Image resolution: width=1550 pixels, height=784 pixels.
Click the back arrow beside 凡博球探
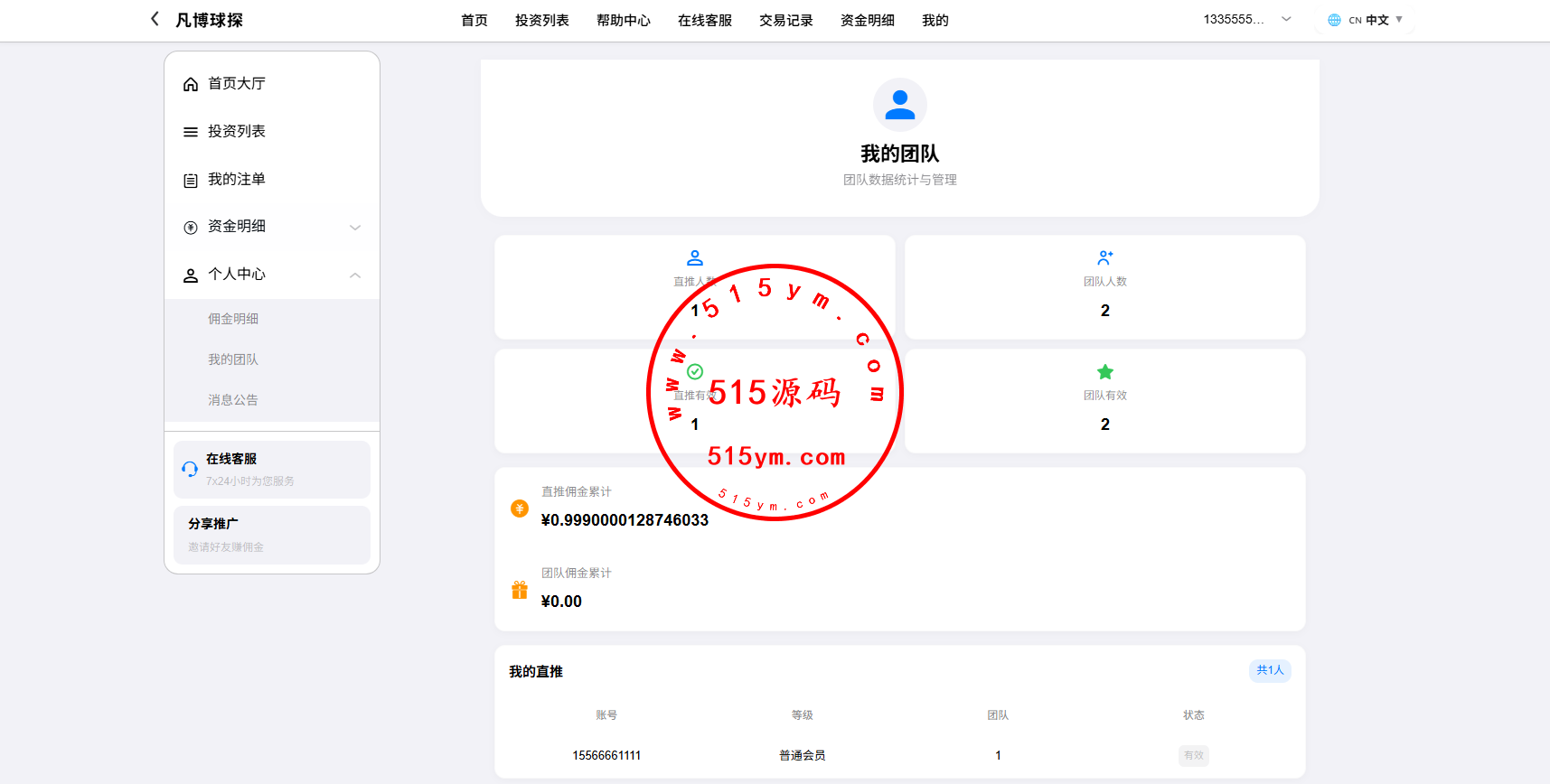tap(155, 19)
